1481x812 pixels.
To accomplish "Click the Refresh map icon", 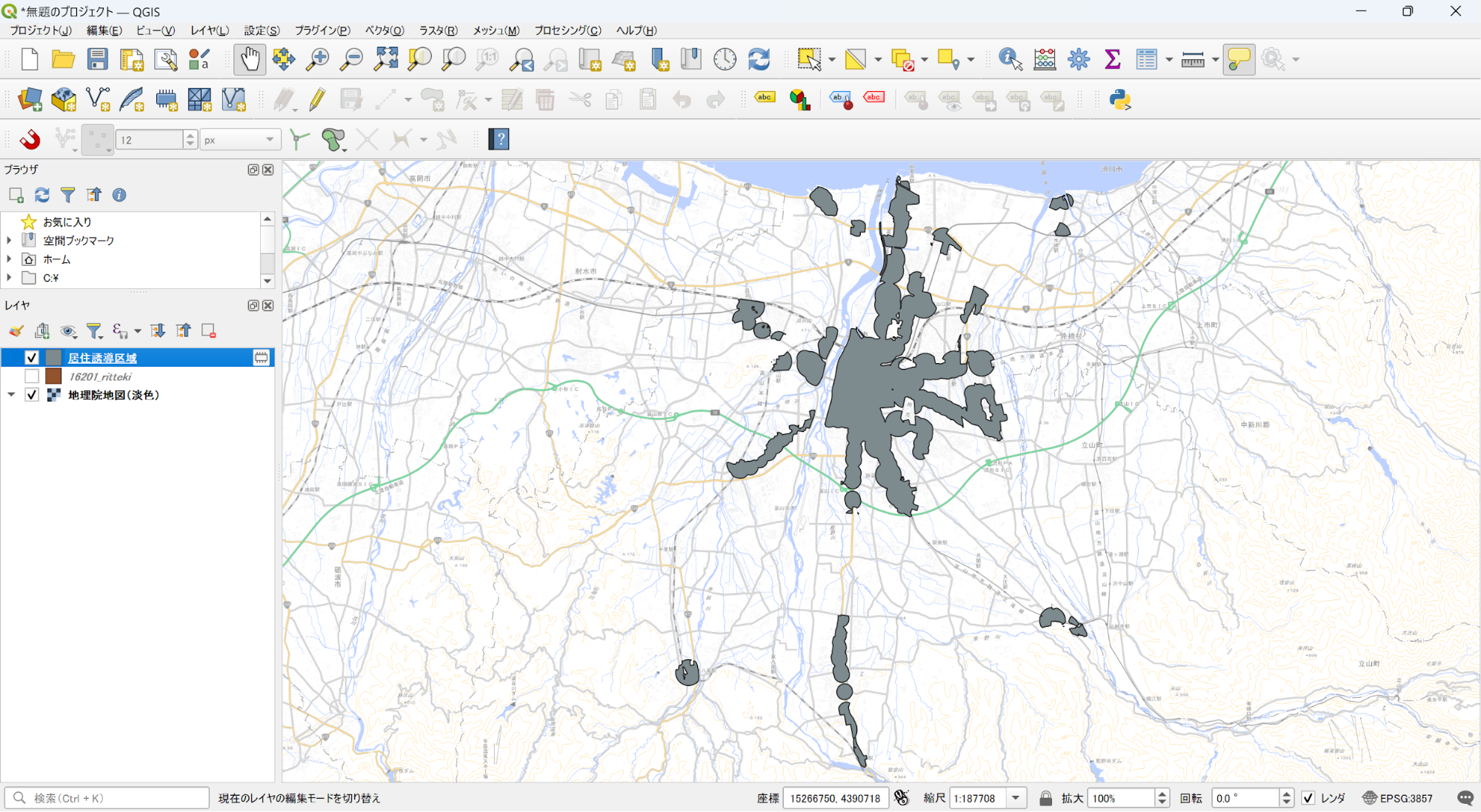I will [759, 59].
